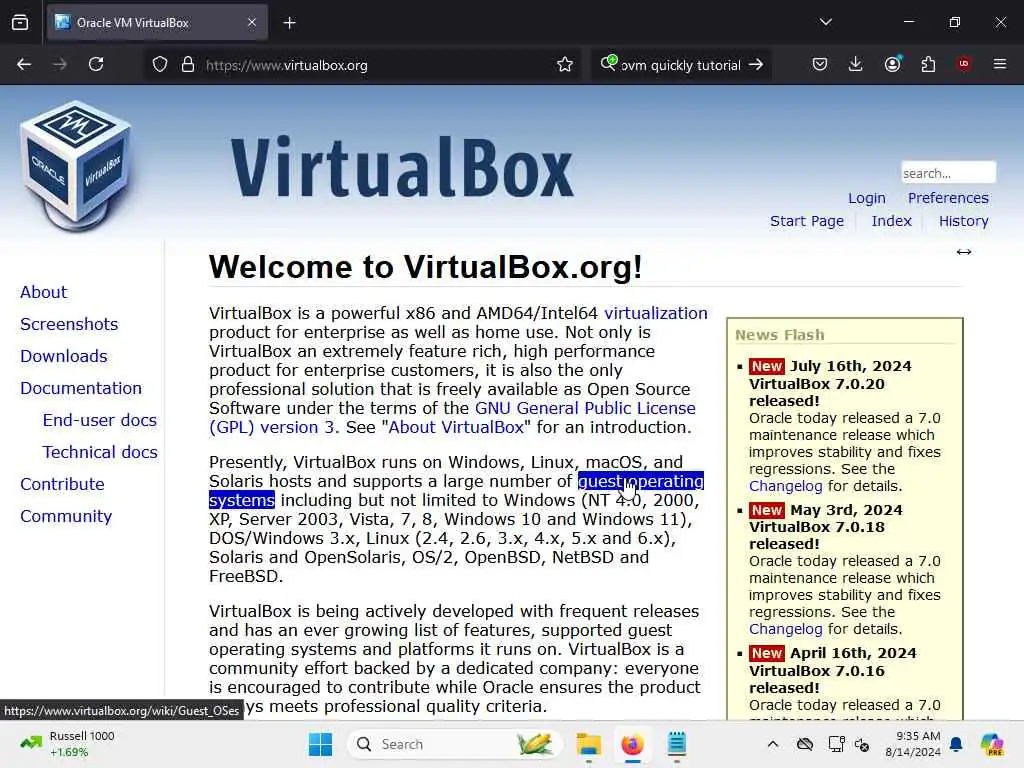Click the VirtualBox cube logo
The height and width of the screenshot is (768, 1024).
76,165
